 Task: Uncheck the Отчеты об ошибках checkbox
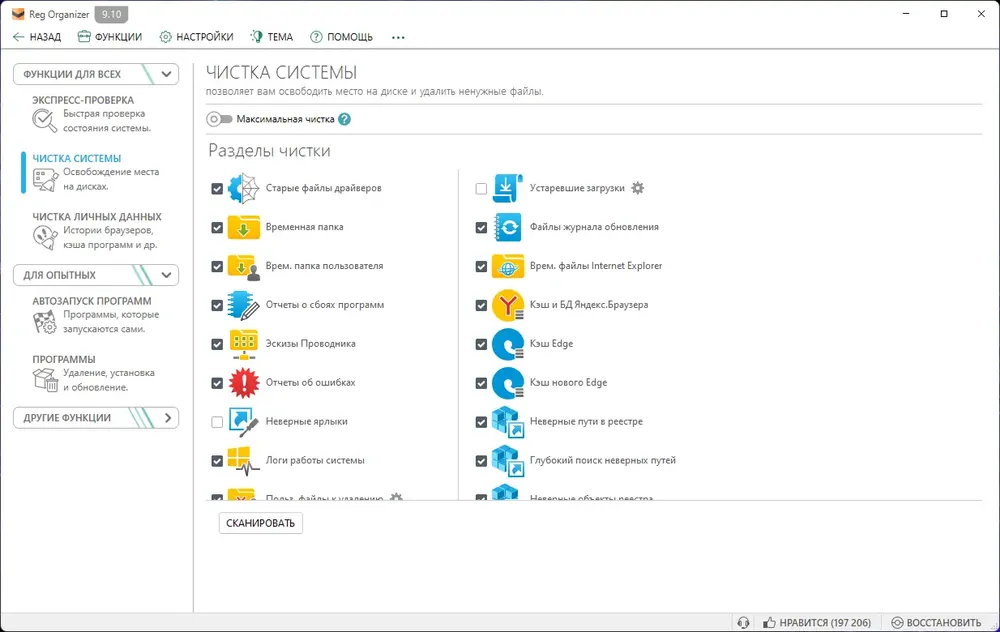click(x=217, y=383)
